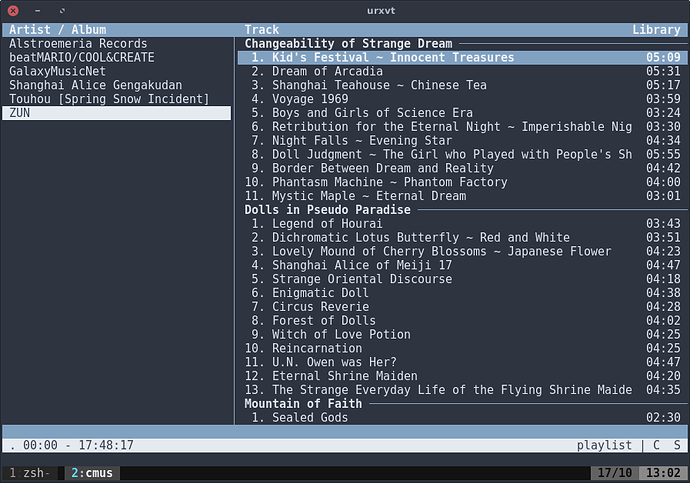This screenshot has width=690, height=483.
Task: Select artist beatMARIO/COOL&CREATE
Action: 117,58
